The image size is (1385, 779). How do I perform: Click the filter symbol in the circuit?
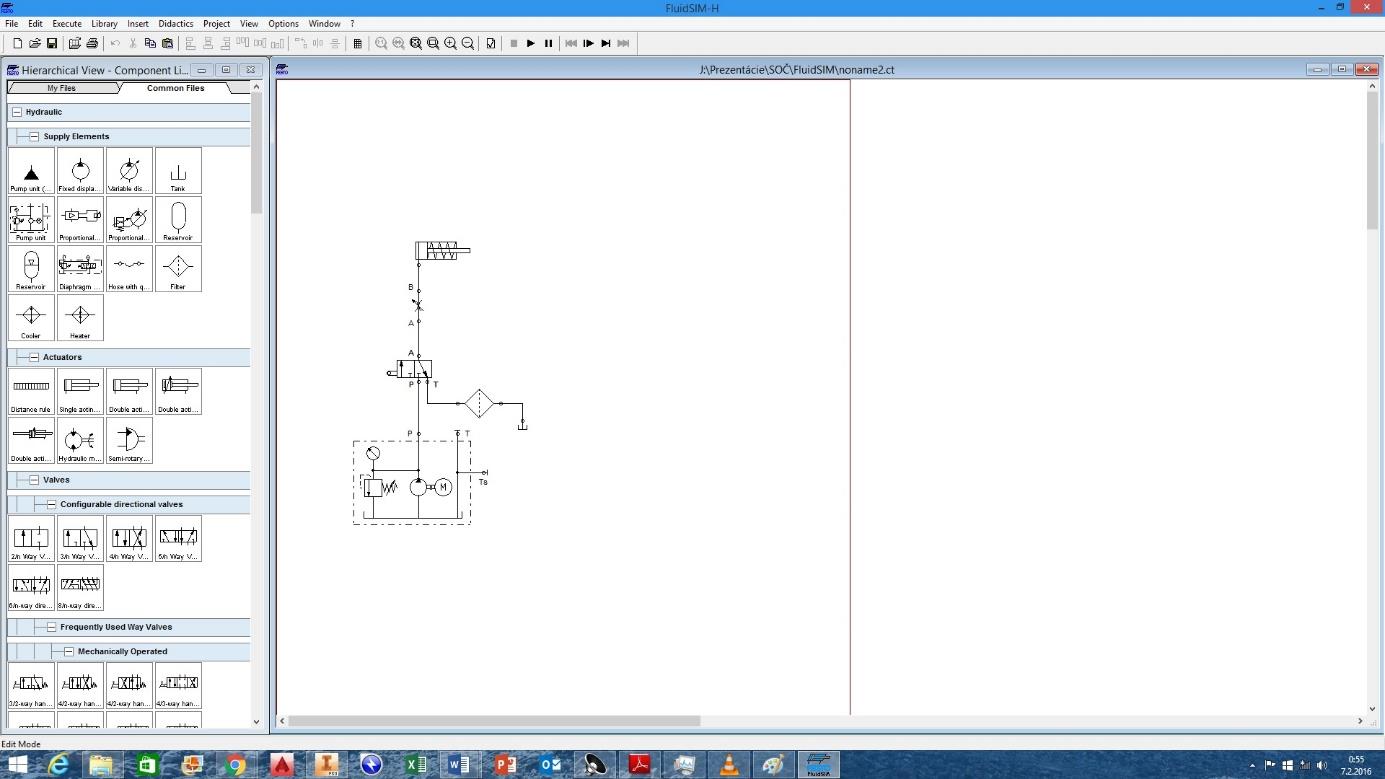pyautogui.click(x=480, y=403)
